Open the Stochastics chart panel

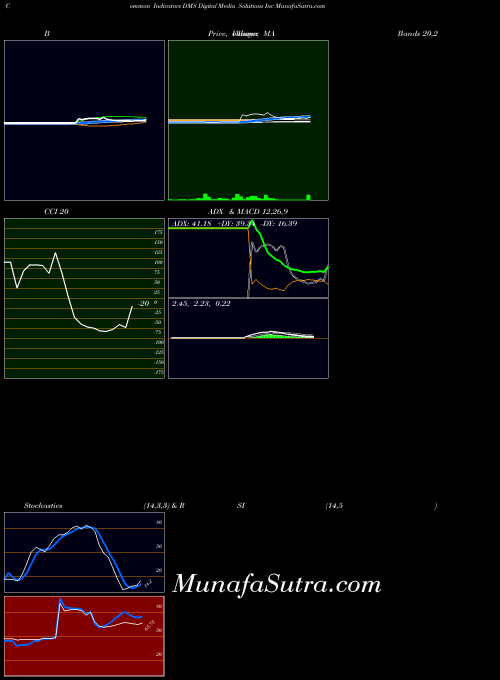[85, 552]
